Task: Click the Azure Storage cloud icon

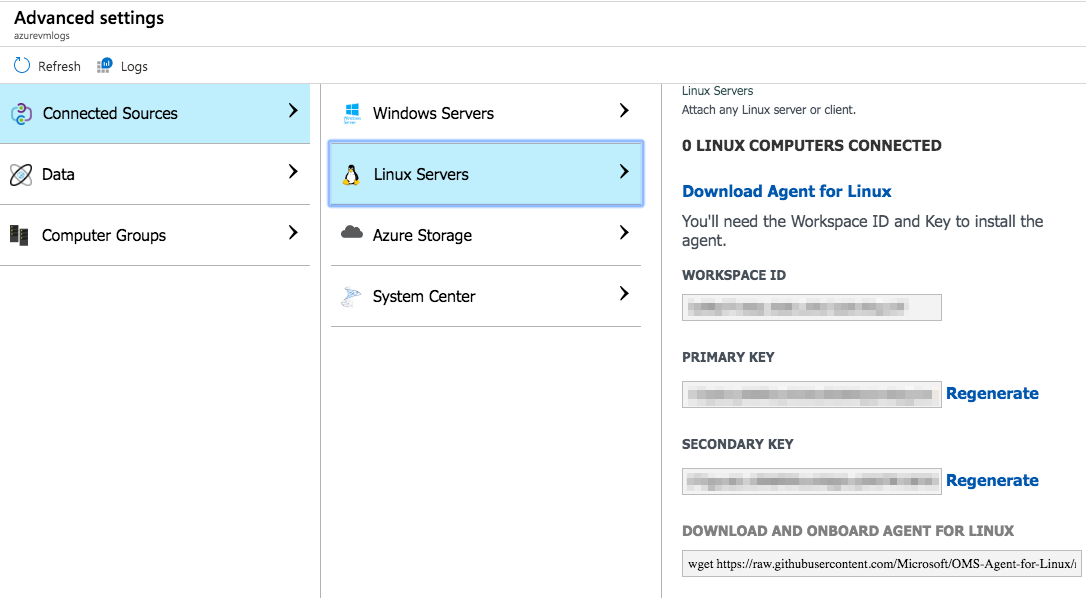Action: tap(352, 232)
